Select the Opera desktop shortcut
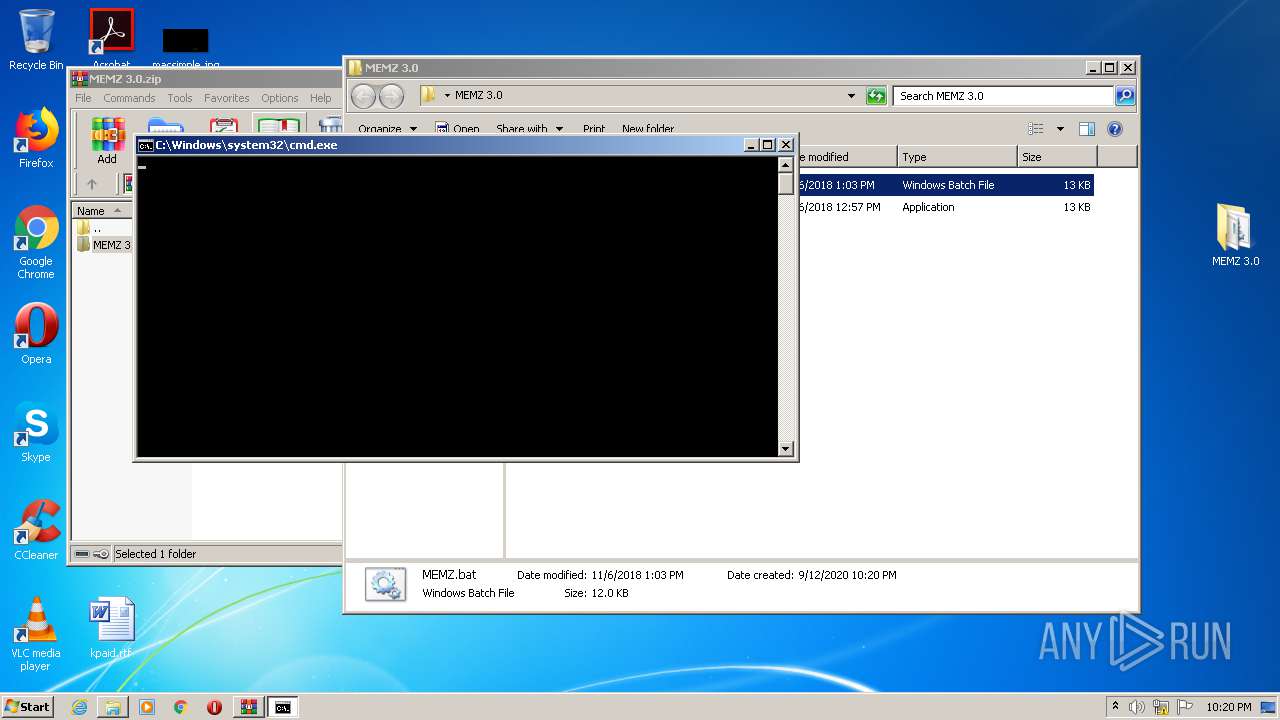Image resolution: width=1280 pixels, height=720 pixels. coord(36,334)
